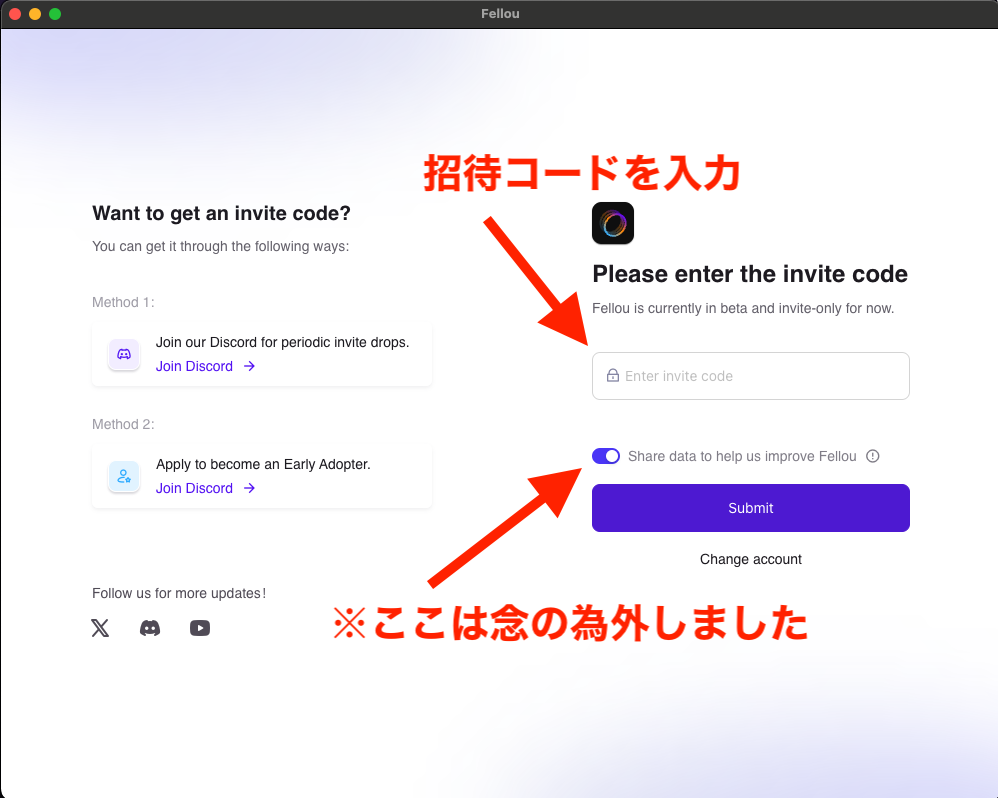Click 'Apply to become an Early Adopter.' text
The height and width of the screenshot is (798, 998).
click(x=263, y=465)
